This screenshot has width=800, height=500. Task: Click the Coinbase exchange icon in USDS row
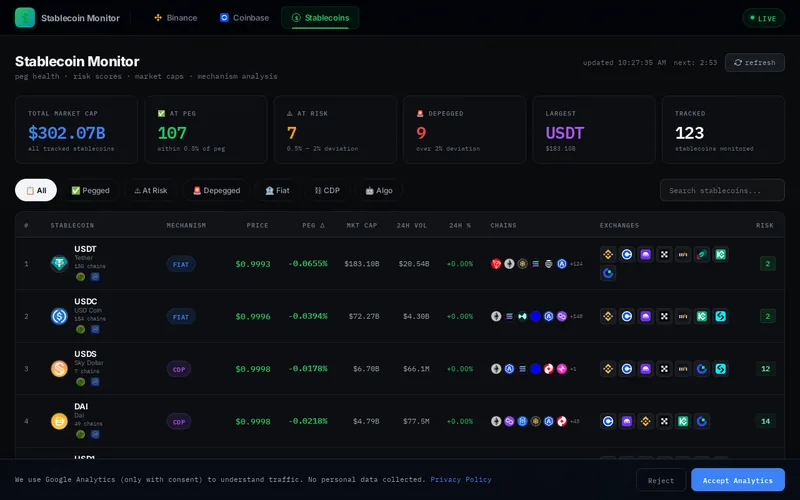pos(627,369)
